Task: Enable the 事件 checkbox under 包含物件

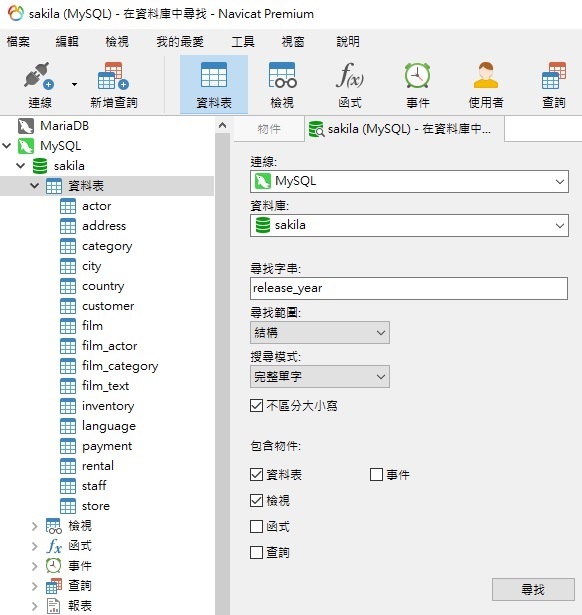Action: (x=376, y=475)
